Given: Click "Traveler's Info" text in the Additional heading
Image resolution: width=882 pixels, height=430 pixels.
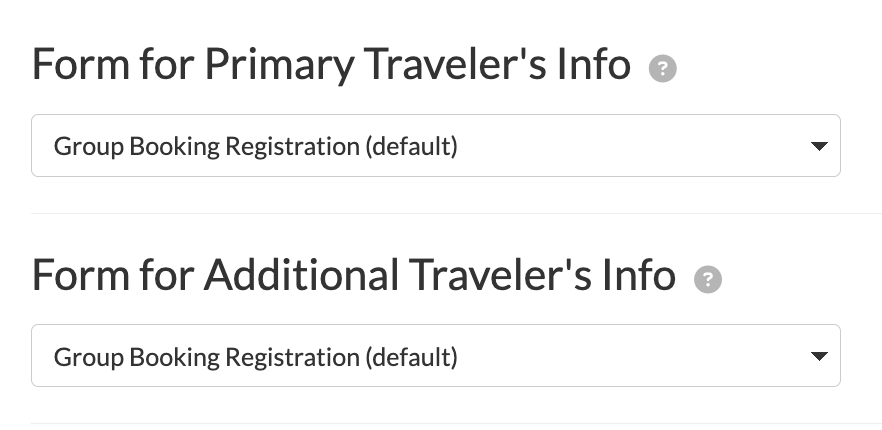Looking at the screenshot, I should coord(541,275).
